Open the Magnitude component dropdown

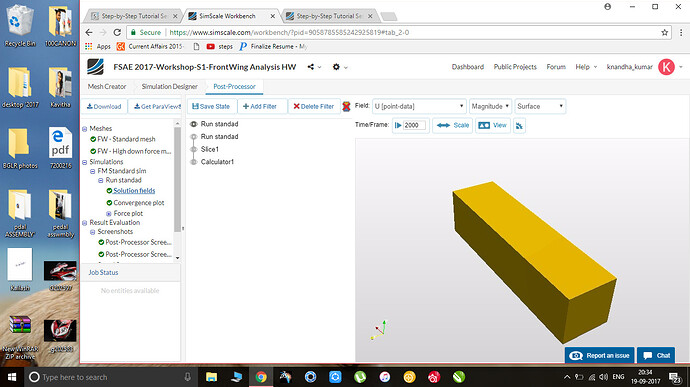[x=490, y=106]
